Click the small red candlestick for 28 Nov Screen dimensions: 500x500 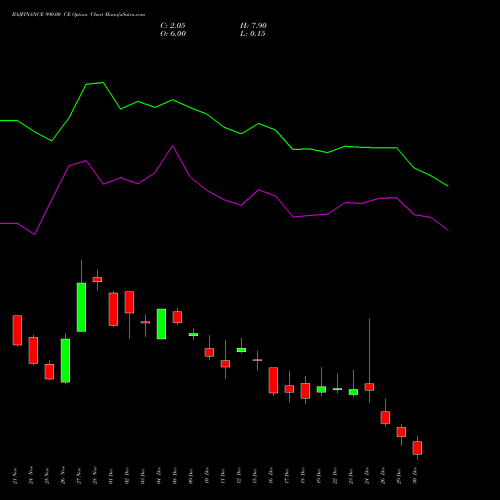pyautogui.click(x=97, y=279)
